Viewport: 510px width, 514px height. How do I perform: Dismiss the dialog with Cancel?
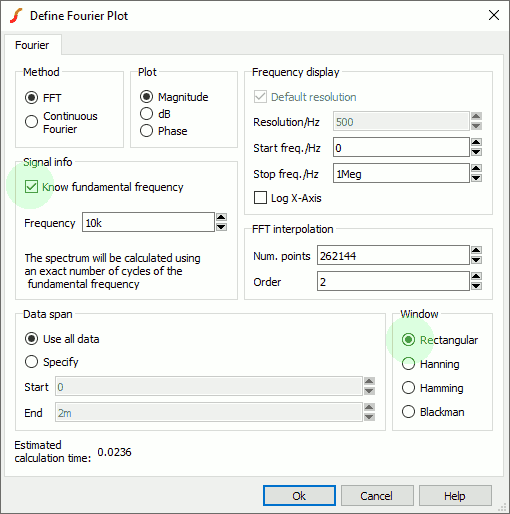click(377, 496)
